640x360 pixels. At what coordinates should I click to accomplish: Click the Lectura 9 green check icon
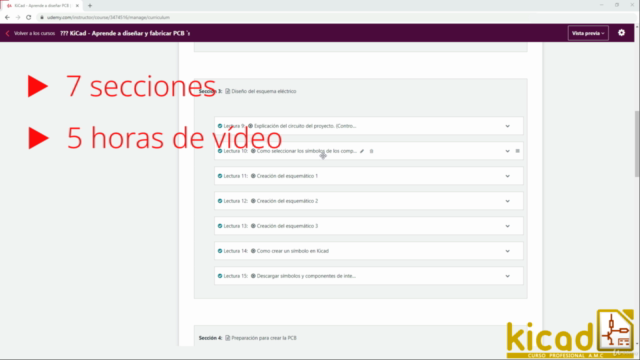click(220, 126)
